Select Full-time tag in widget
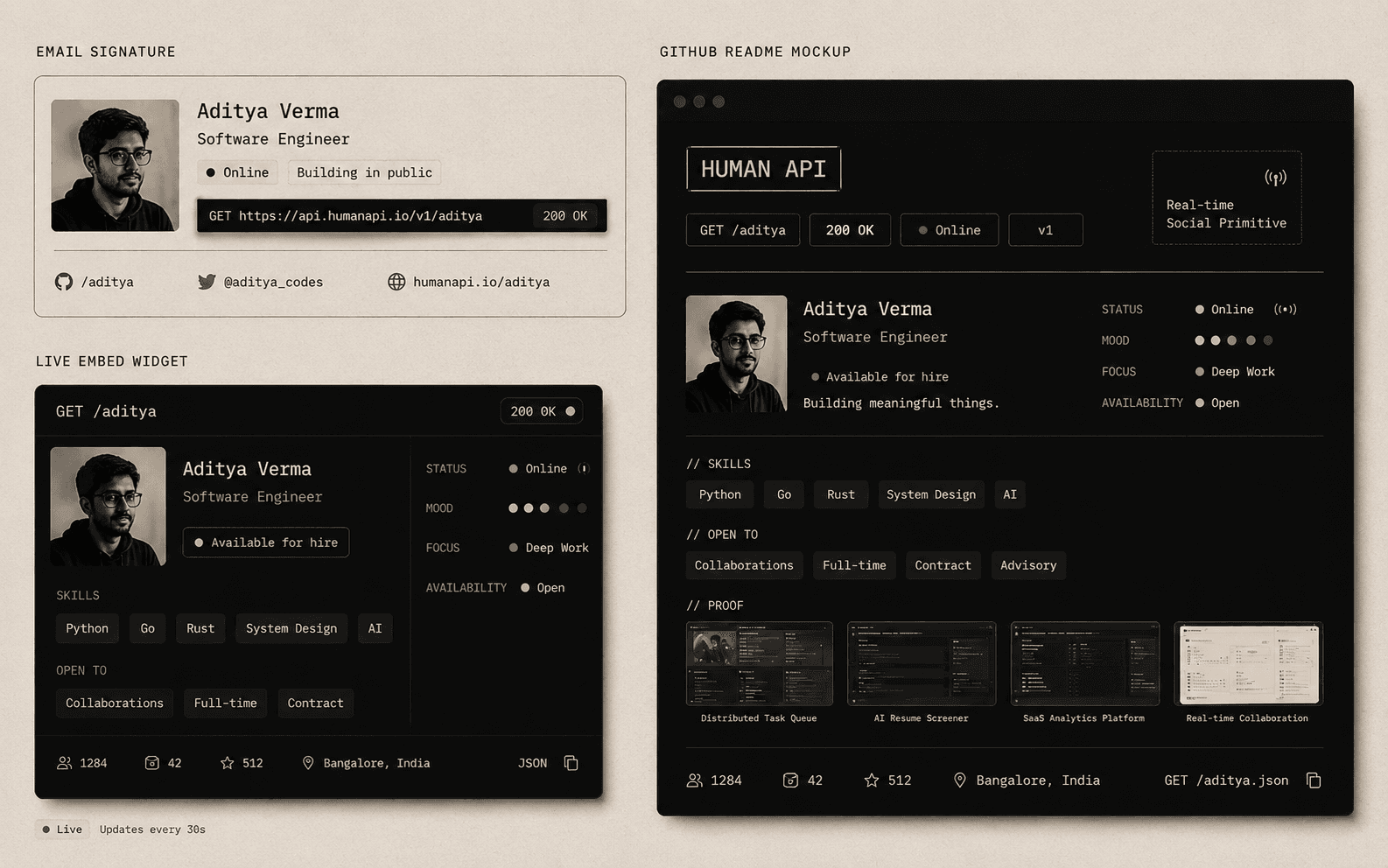This screenshot has height=868, width=1388. [226, 703]
